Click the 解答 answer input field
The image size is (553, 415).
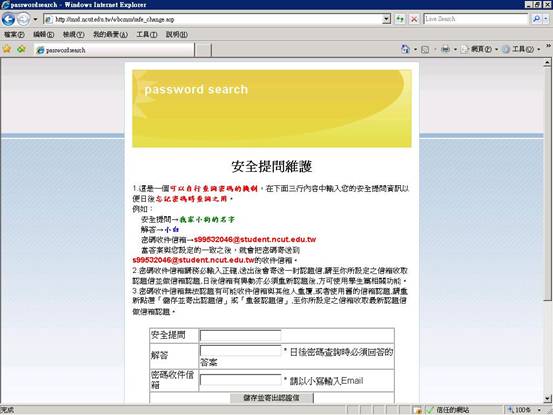[241, 350]
